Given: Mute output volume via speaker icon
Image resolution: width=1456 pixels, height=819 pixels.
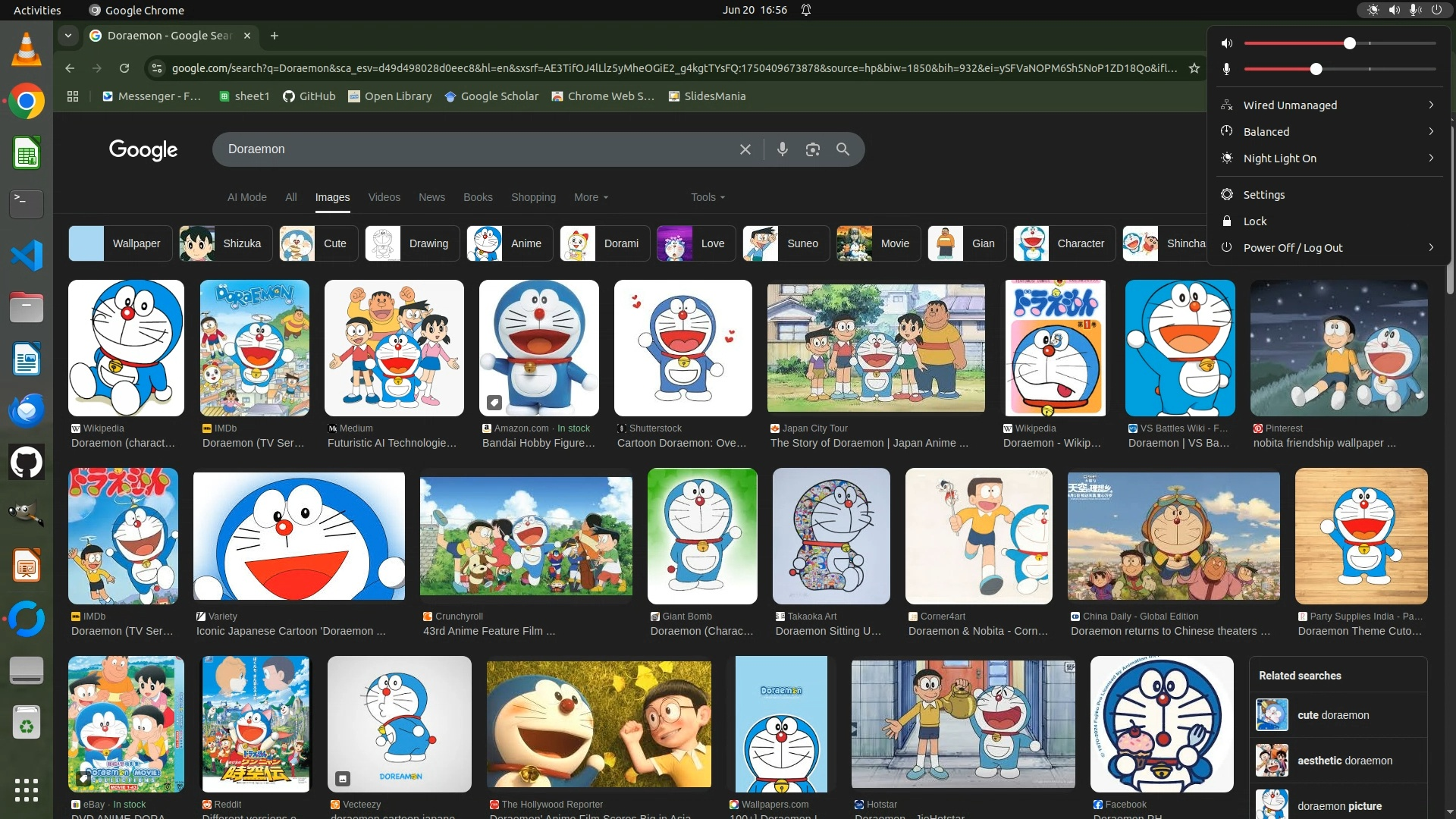Looking at the screenshot, I should point(1226,43).
